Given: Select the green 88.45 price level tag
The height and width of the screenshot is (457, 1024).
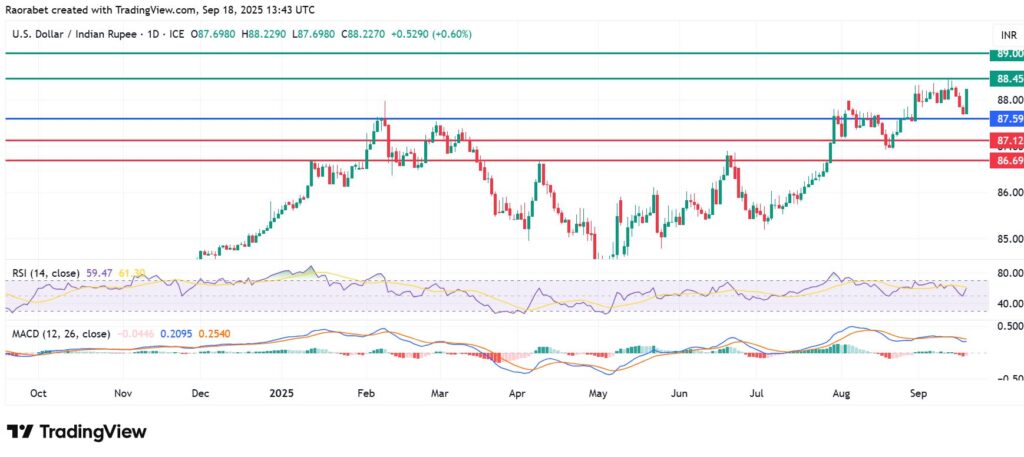Looking at the screenshot, I should pyautogui.click(x=1004, y=78).
